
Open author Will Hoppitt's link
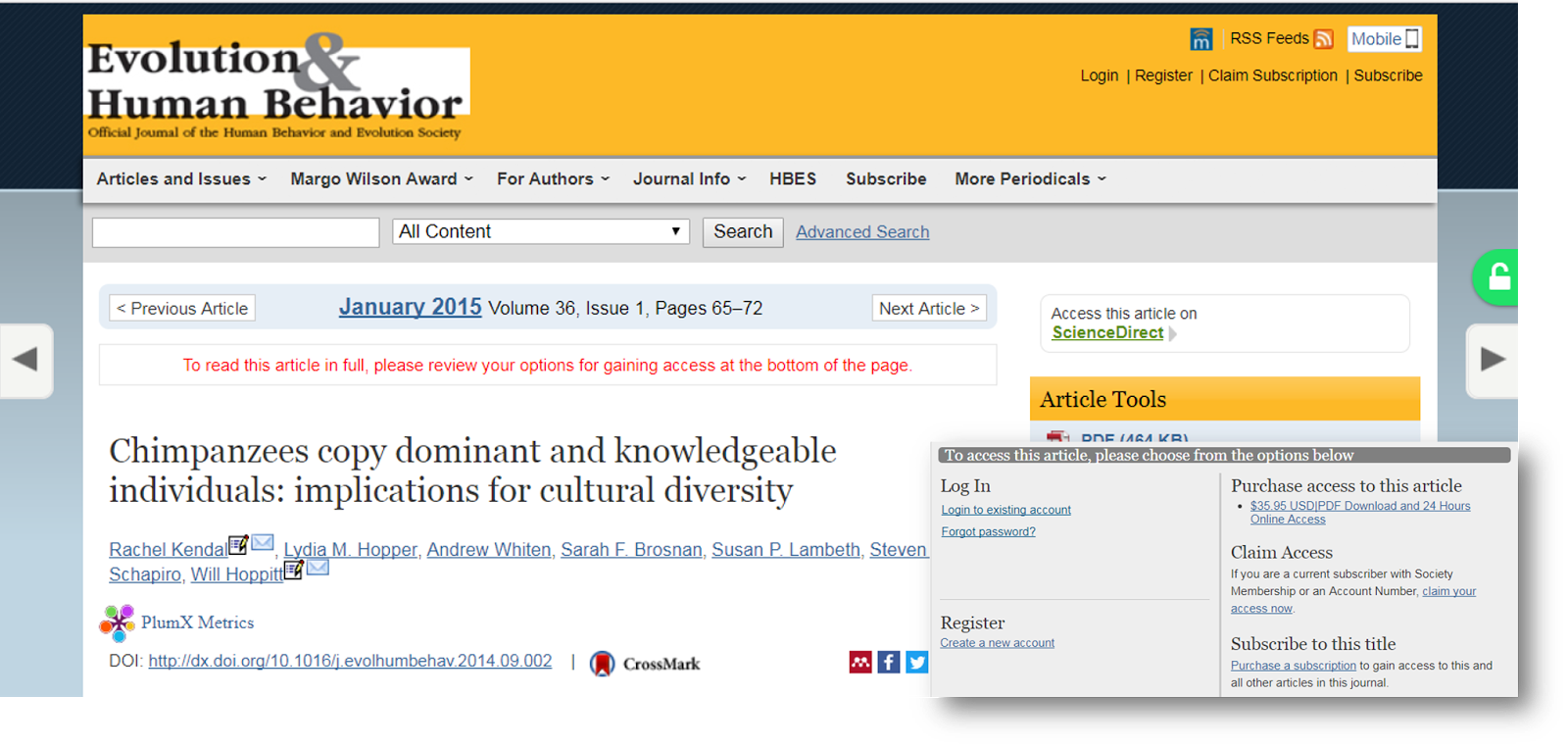click(236, 574)
